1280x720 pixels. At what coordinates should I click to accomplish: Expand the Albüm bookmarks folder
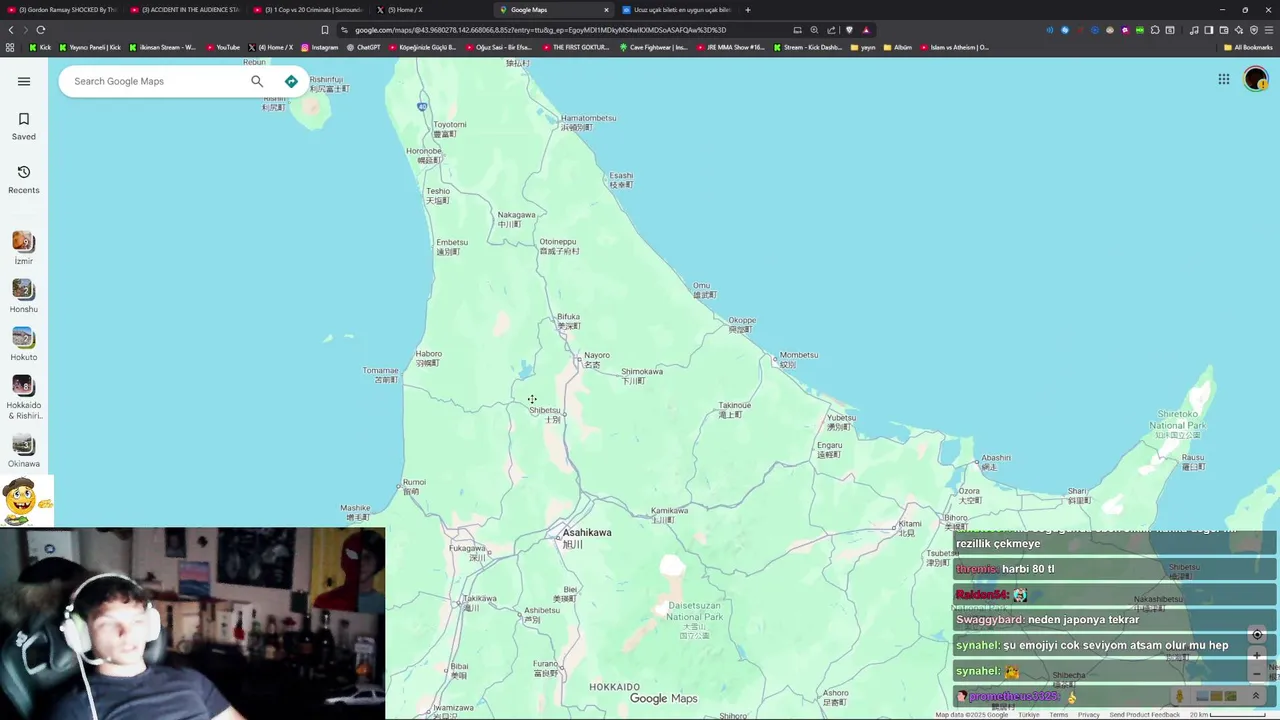898,47
